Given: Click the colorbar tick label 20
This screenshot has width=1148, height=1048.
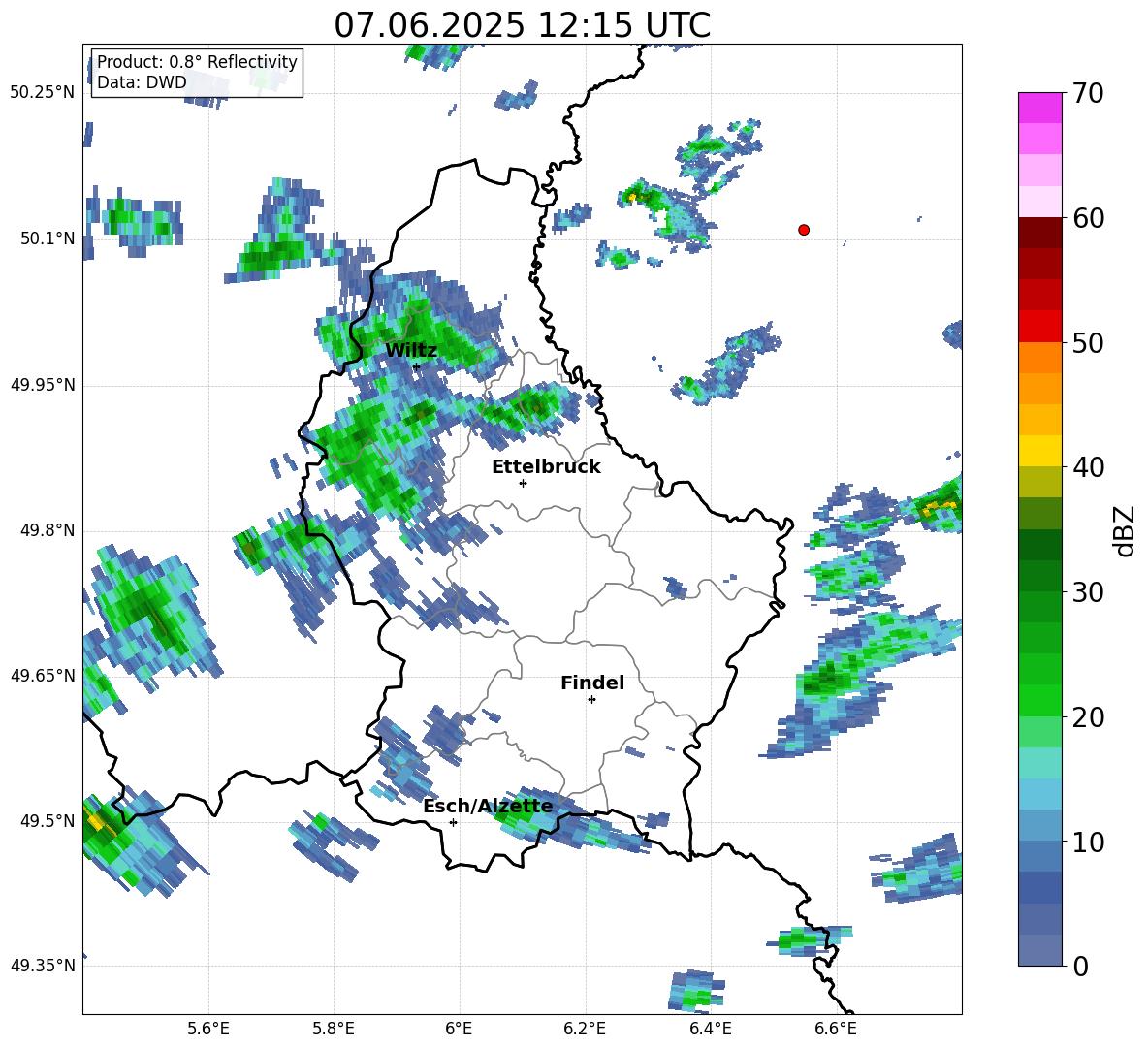Looking at the screenshot, I should click(x=1087, y=717).
